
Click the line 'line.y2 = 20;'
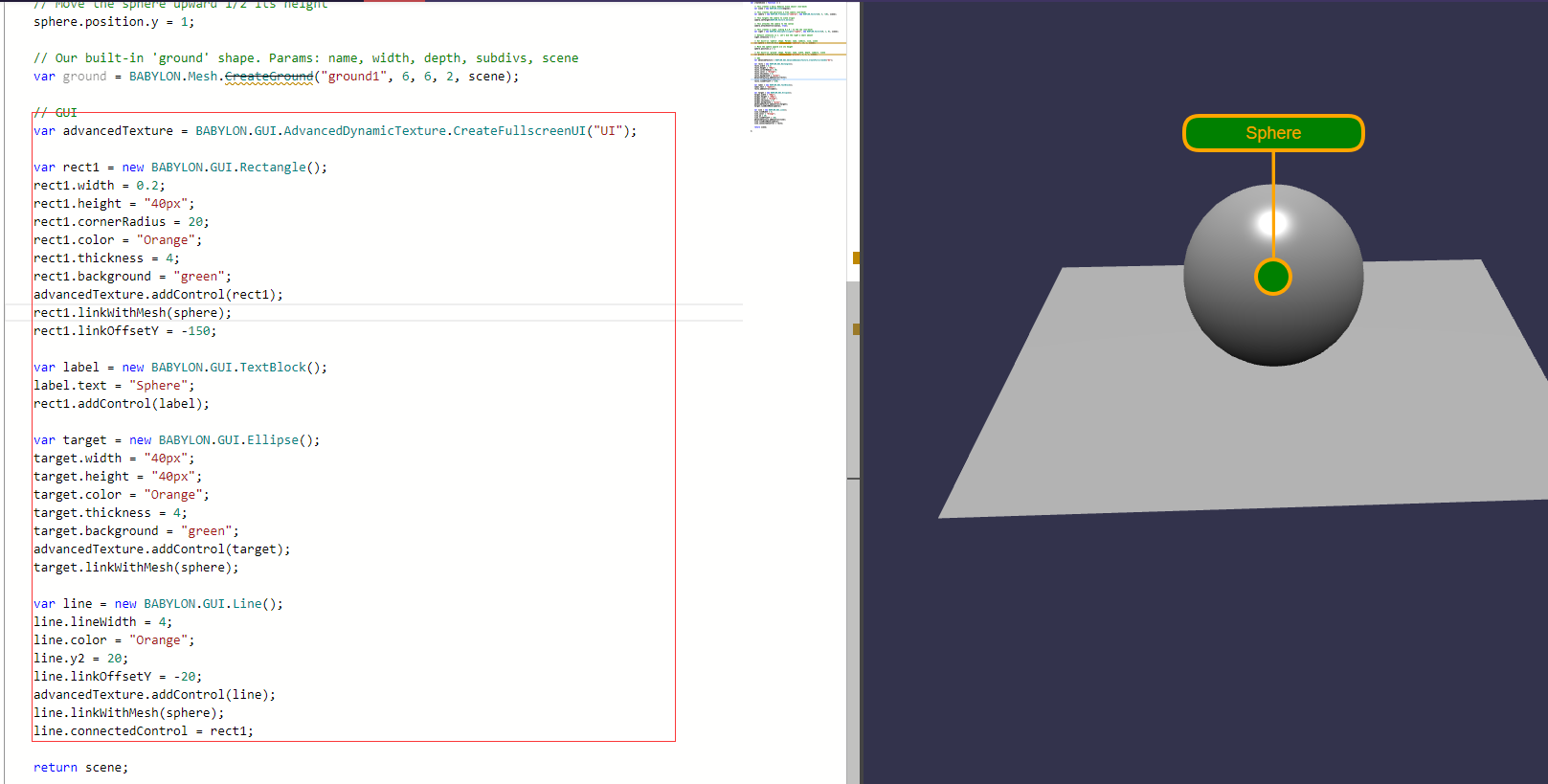point(81,659)
